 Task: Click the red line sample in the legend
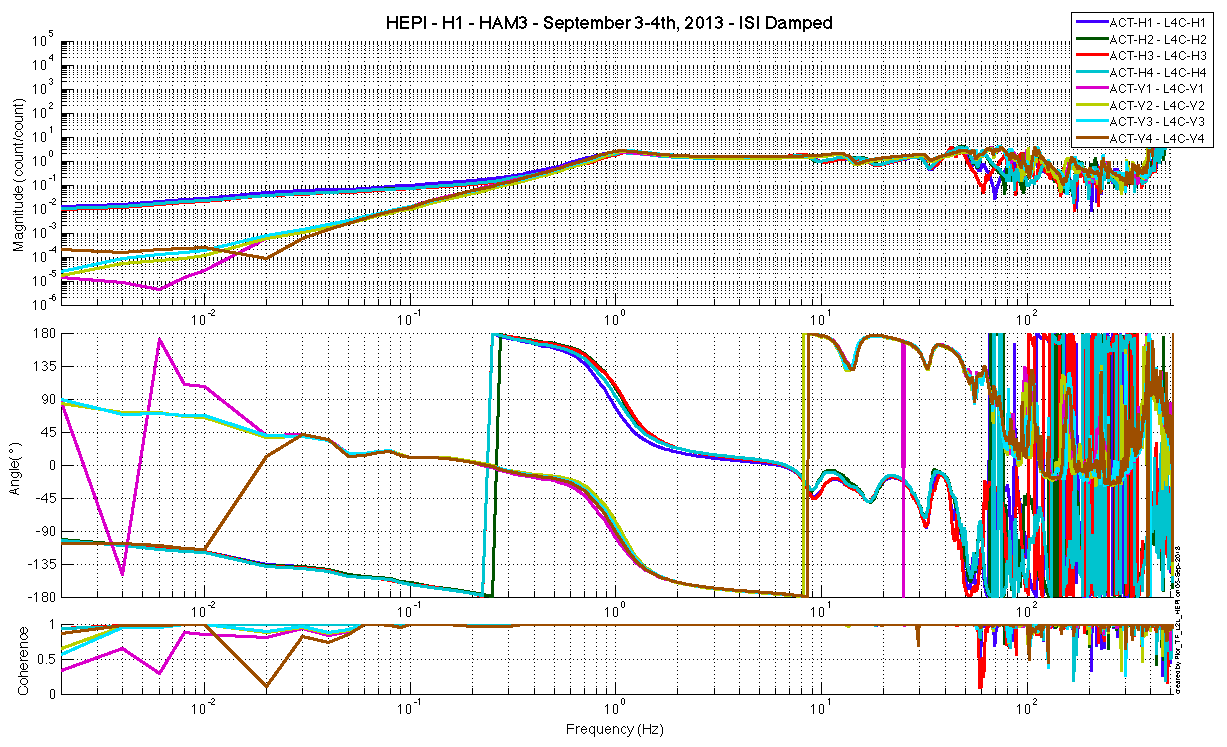pos(1090,56)
